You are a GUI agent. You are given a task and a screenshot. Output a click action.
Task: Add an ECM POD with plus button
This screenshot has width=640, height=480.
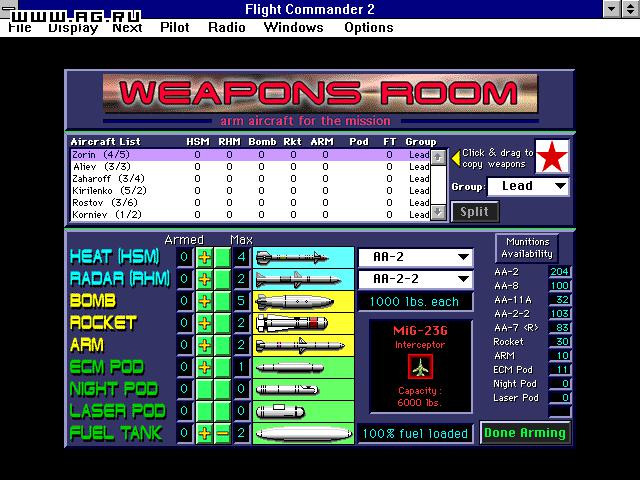coord(204,368)
